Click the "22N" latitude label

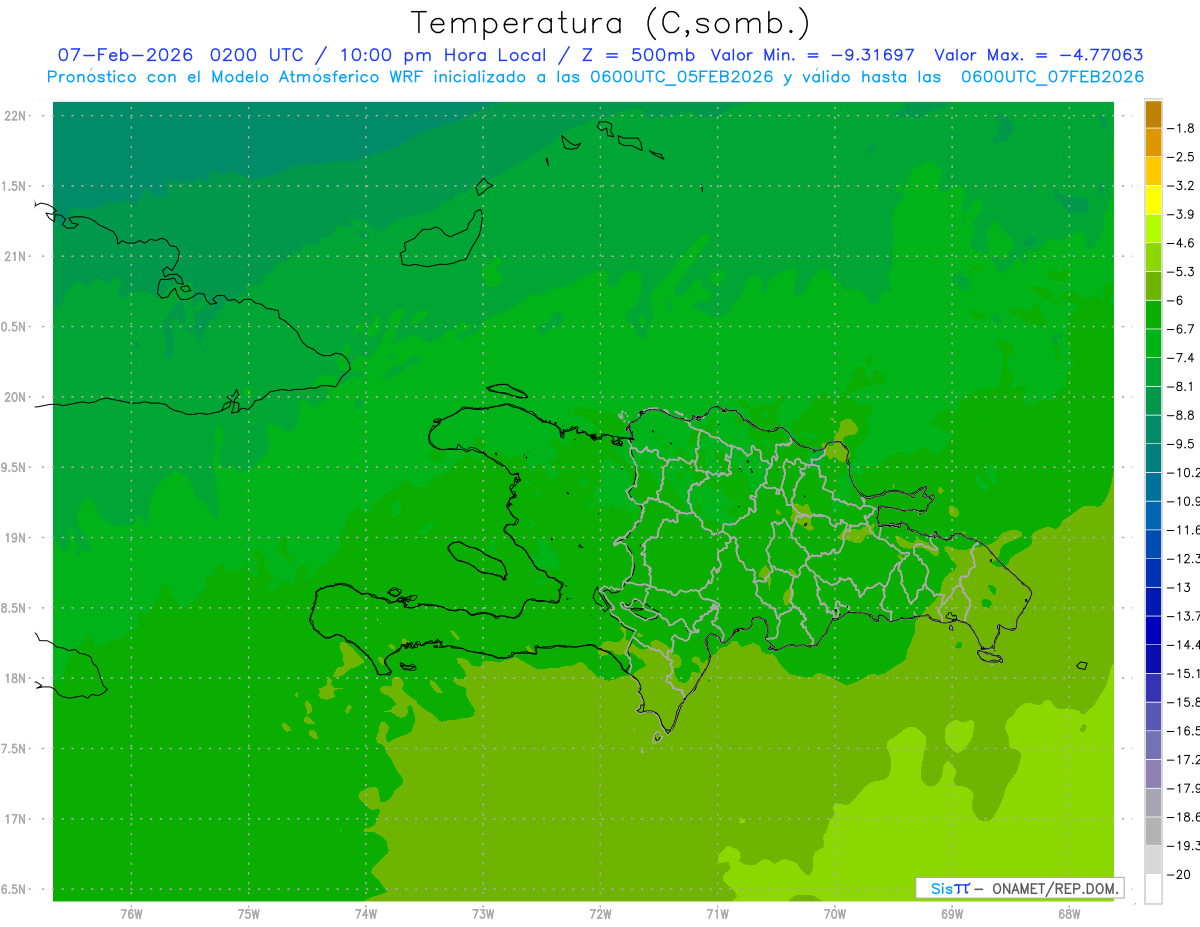tap(15, 116)
